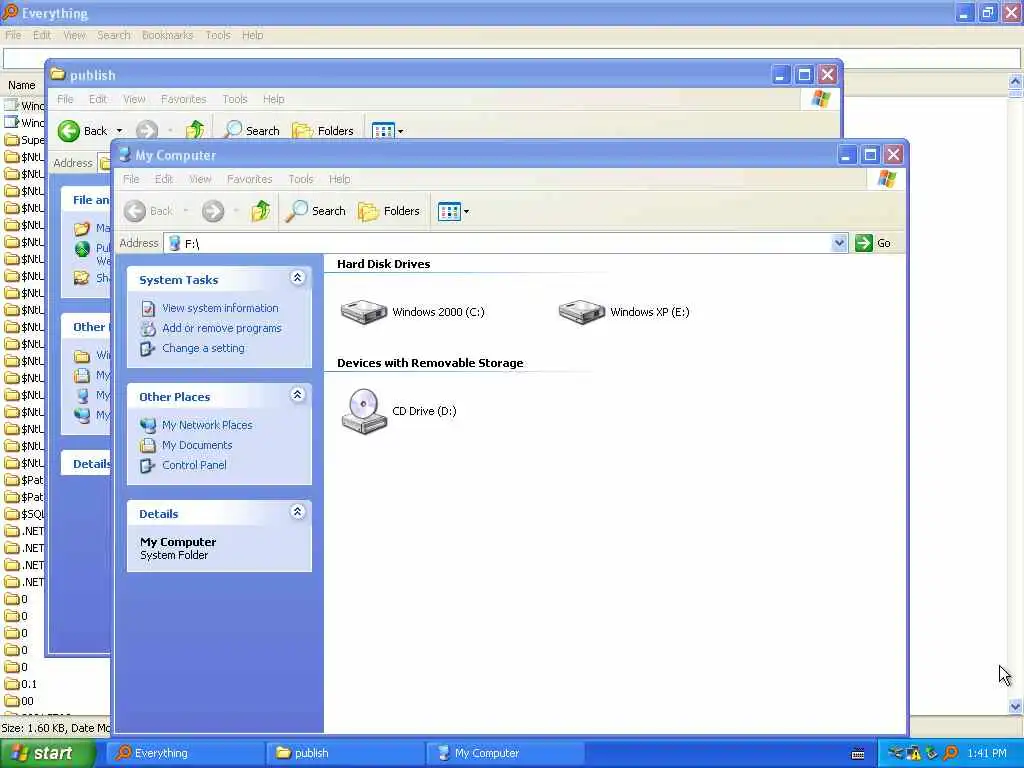The image size is (1024, 768).
Task: Open Control Panel link
Action: click(x=194, y=465)
